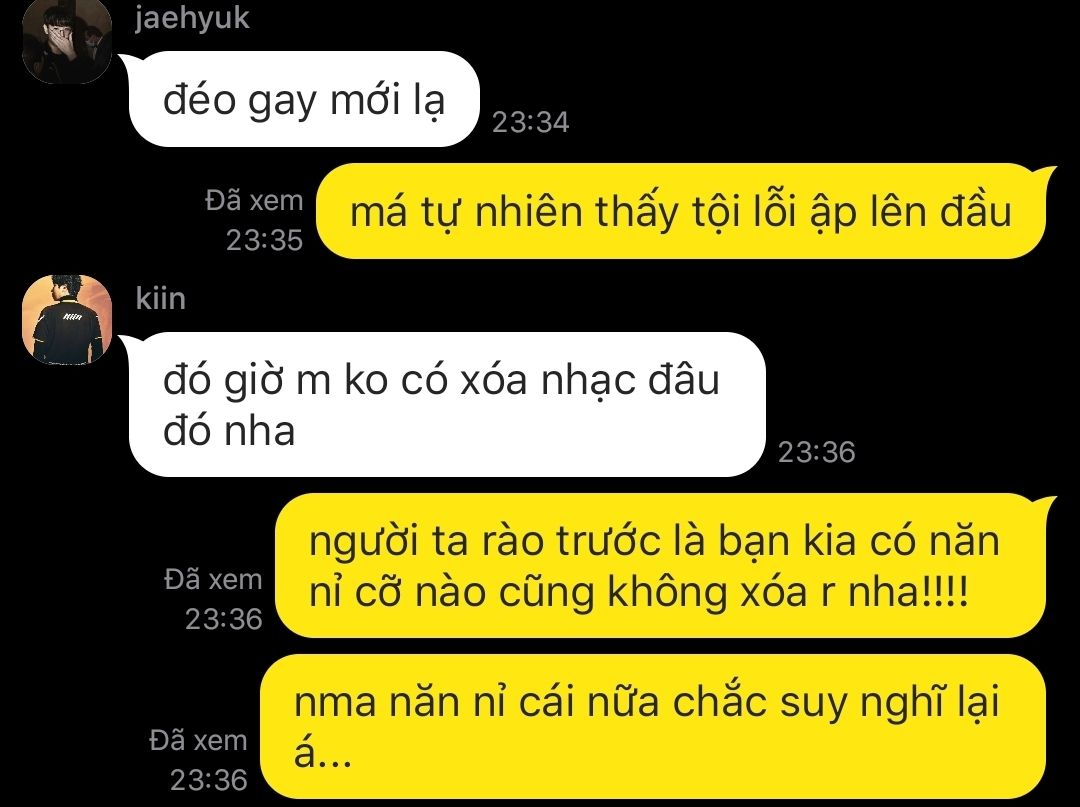Click "Đã xem" beside the "nma năn nỉ" message
This screenshot has width=1080, height=807.
click(x=198, y=740)
